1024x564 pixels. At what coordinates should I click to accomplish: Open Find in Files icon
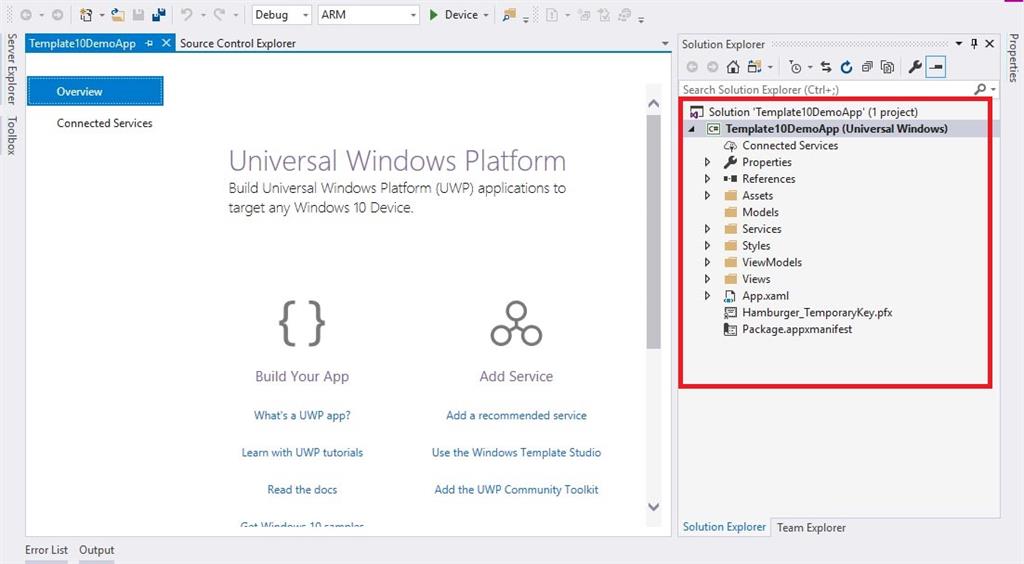pyautogui.click(x=509, y=15)
